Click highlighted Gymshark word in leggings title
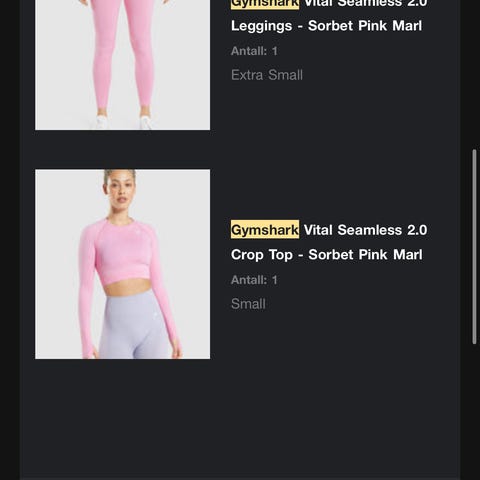 [265, 4]
